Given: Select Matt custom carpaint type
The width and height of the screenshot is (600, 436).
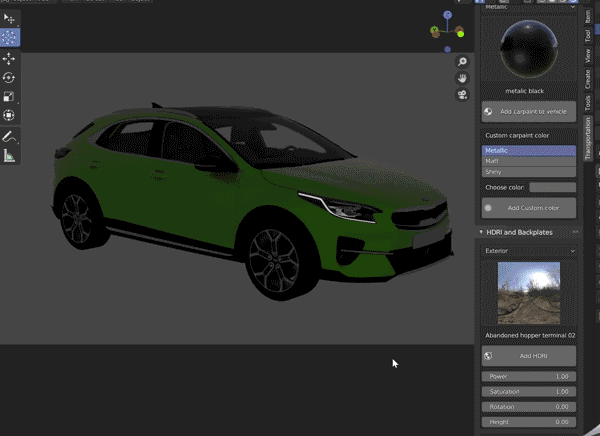Looking at the screenshot, I should (528, 161).
